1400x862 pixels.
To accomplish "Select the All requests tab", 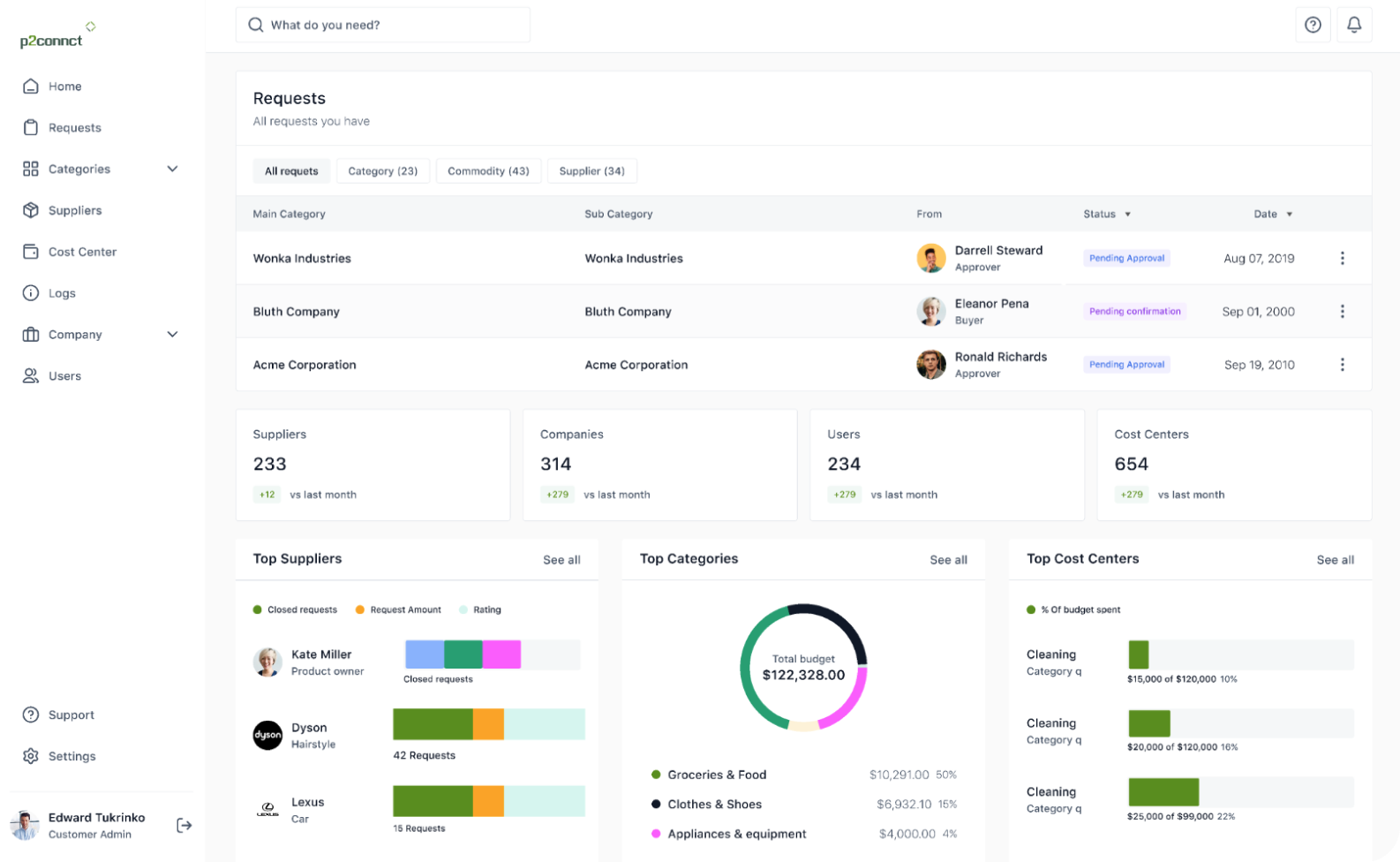I will (291, 170).
